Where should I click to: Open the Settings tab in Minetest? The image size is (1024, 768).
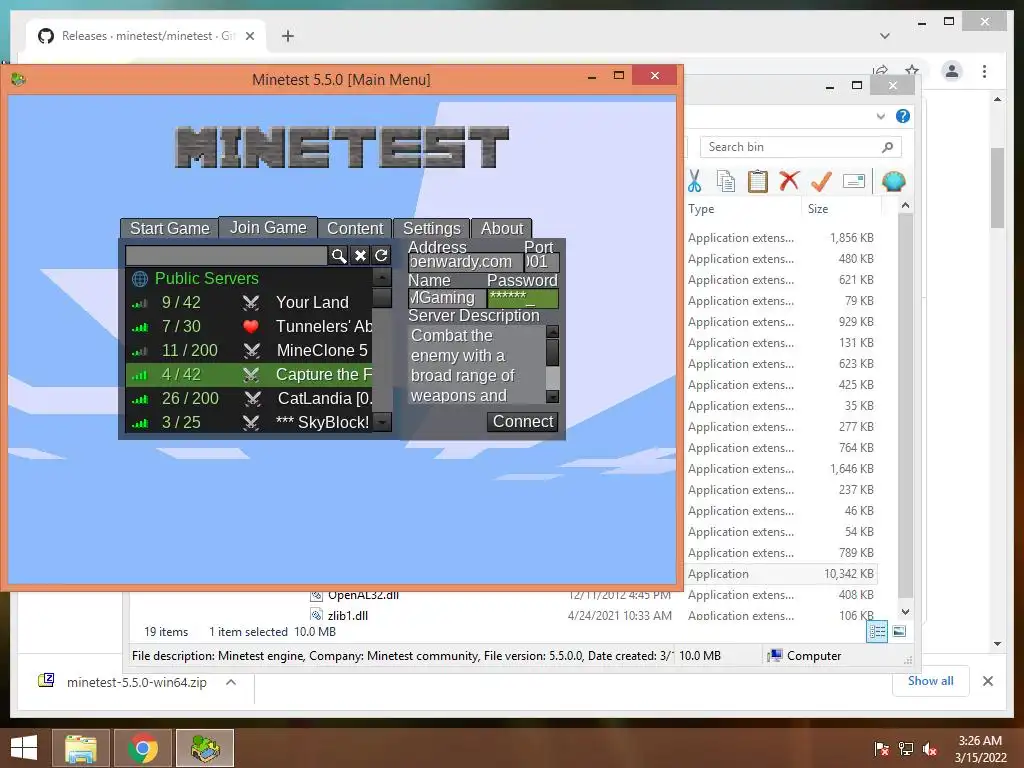pyautogui.click(x=432, y=229)
